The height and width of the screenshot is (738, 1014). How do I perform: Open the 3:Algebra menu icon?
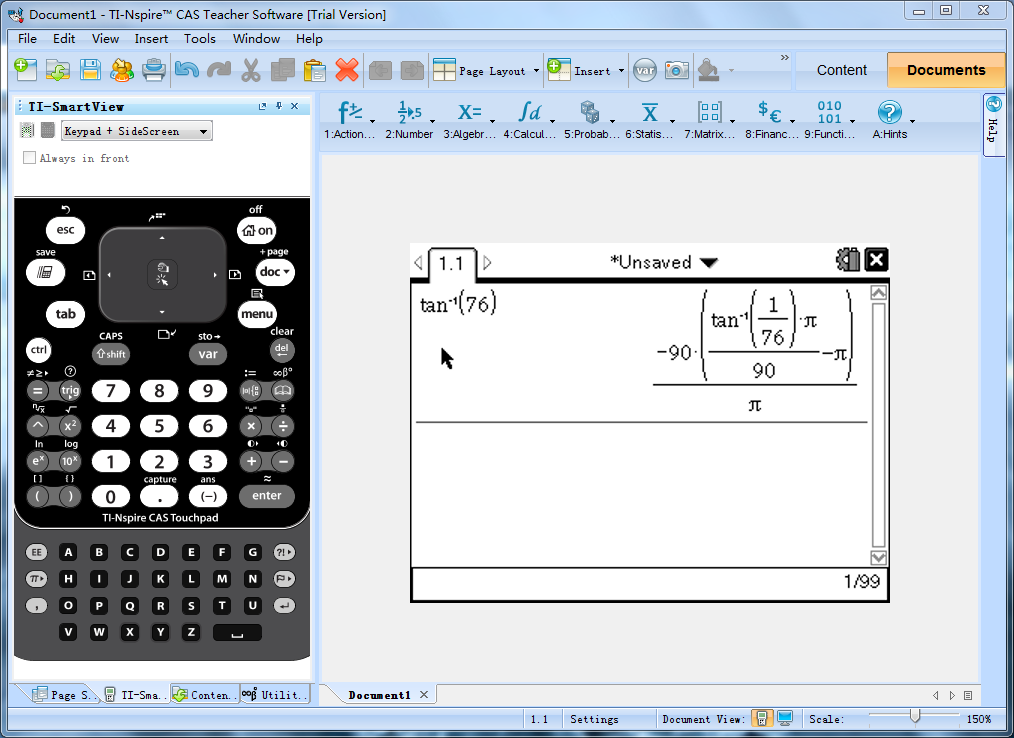469,113
